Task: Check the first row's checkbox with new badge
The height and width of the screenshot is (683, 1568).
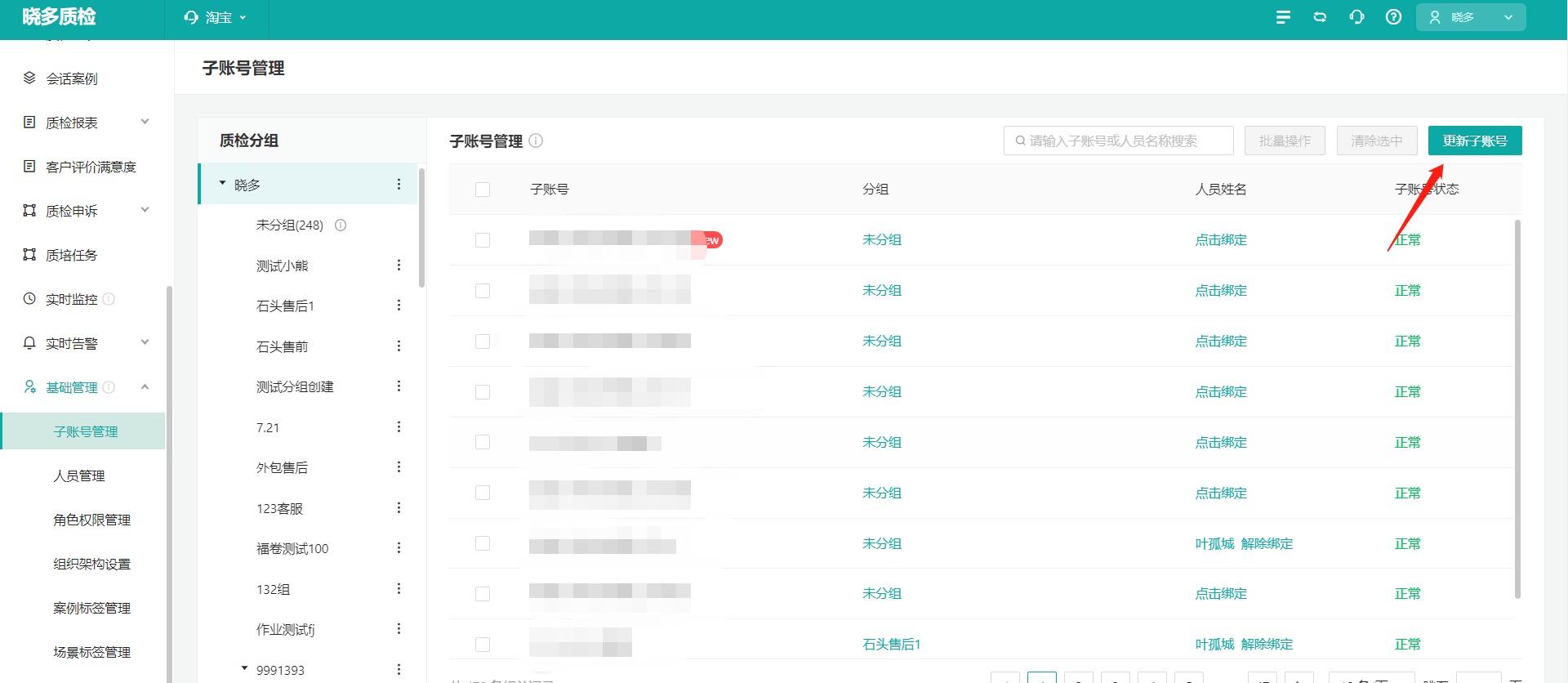Action: pos(483,240)
